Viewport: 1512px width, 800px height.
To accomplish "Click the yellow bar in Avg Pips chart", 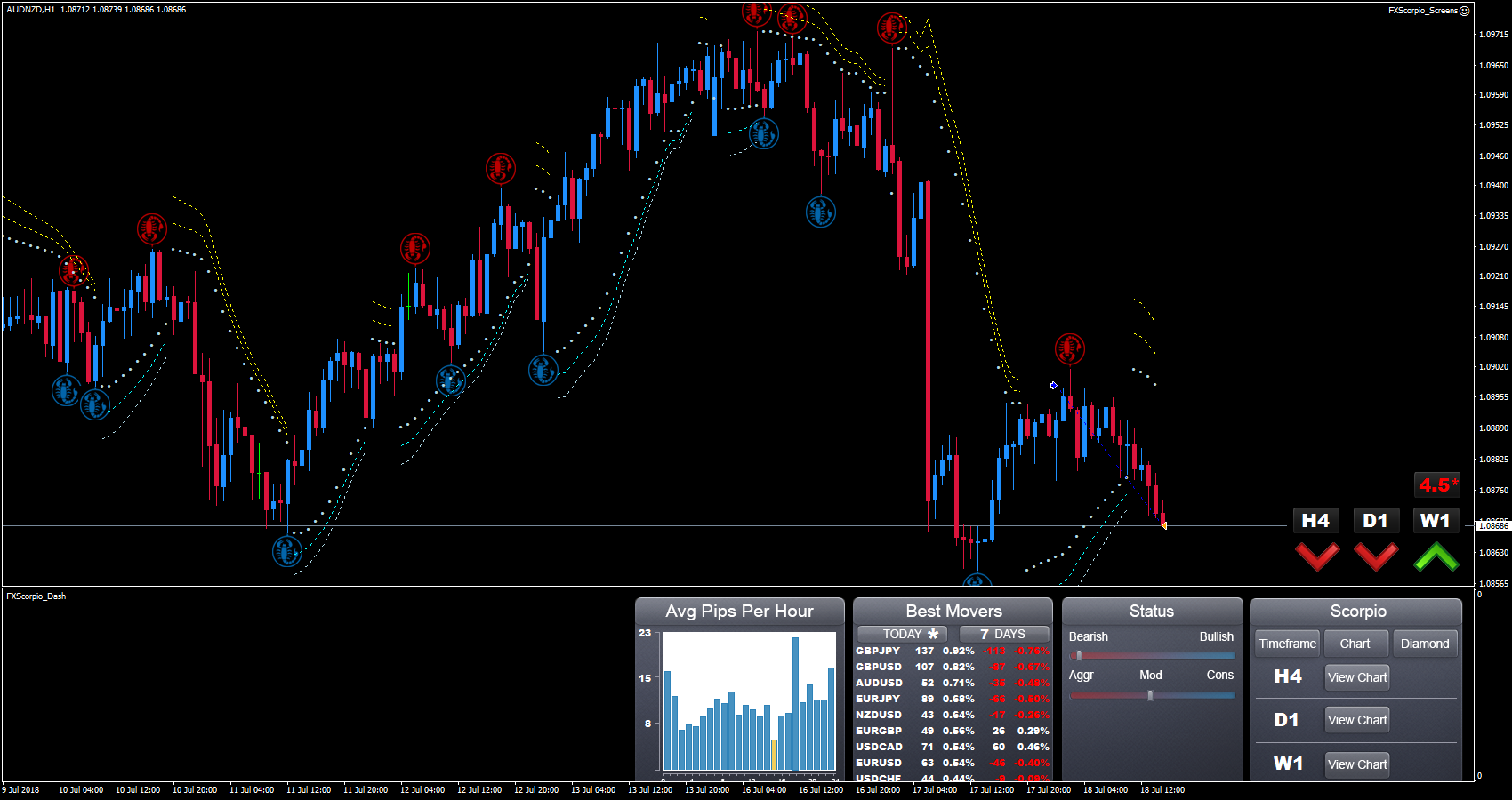I will (774, 755).
